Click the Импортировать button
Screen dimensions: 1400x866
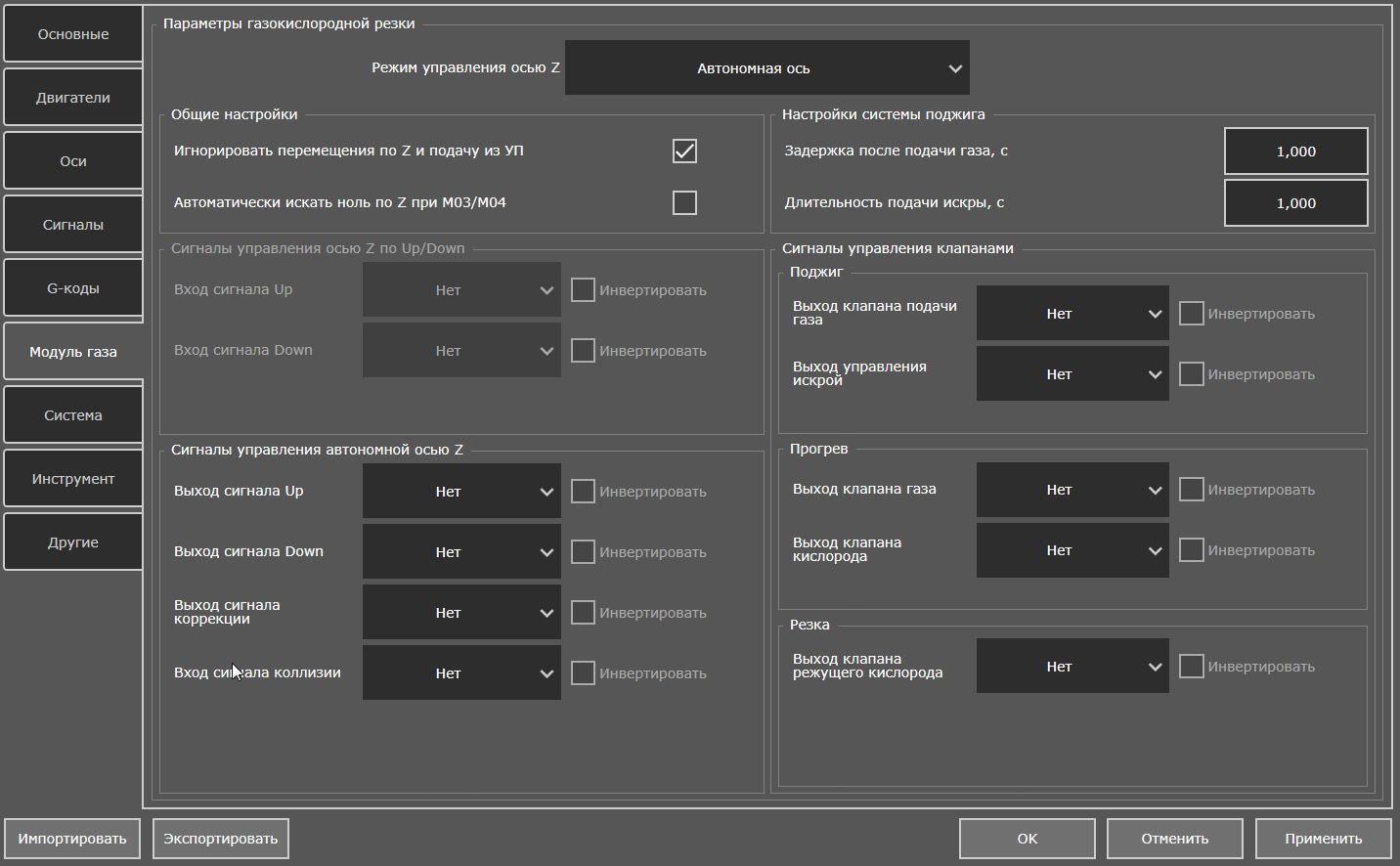tap(72, 839)
